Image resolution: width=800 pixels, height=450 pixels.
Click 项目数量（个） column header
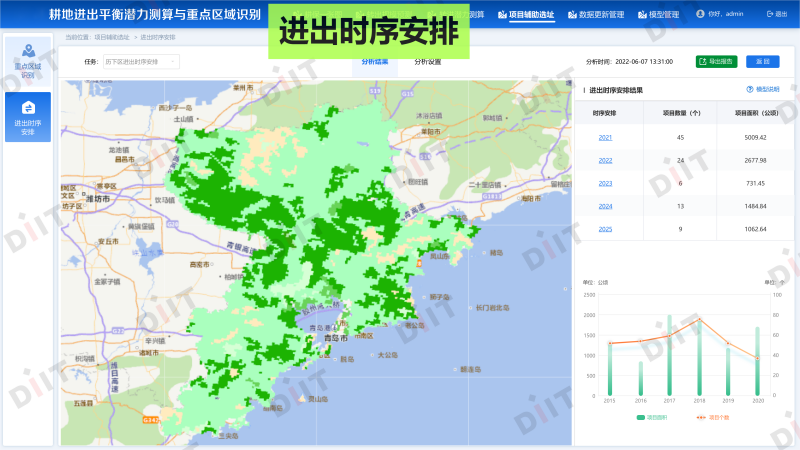pos(681,113)
